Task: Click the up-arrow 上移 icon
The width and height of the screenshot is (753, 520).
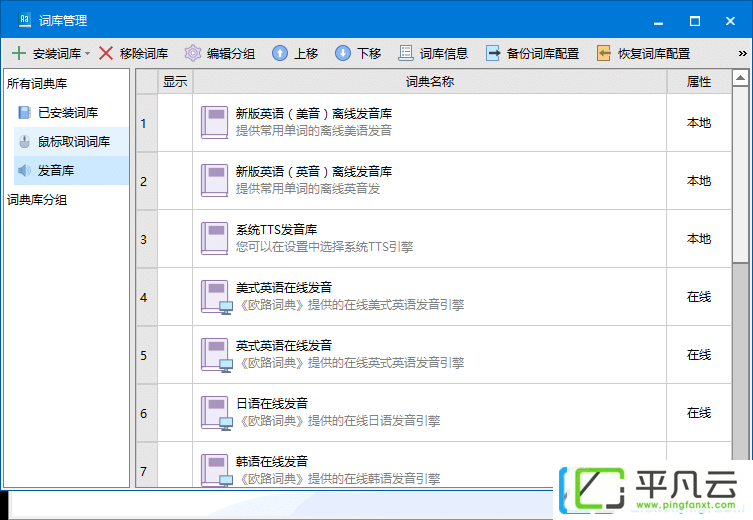Action: click(280, 53)
